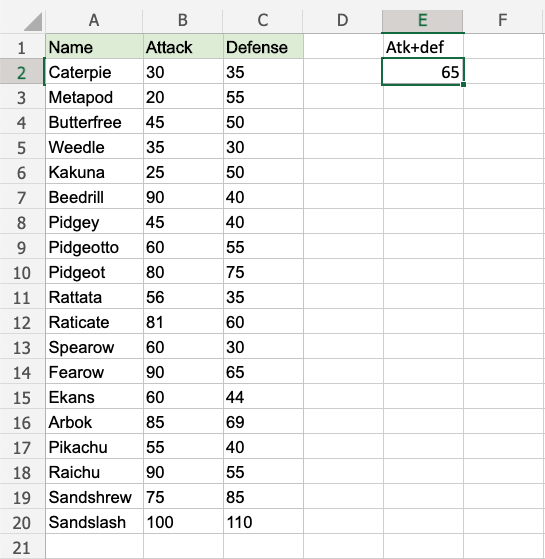Viewport: 545px width, 559px height.
Task: Select Rattata's attack value 56
Action: (x=183, y=297)
